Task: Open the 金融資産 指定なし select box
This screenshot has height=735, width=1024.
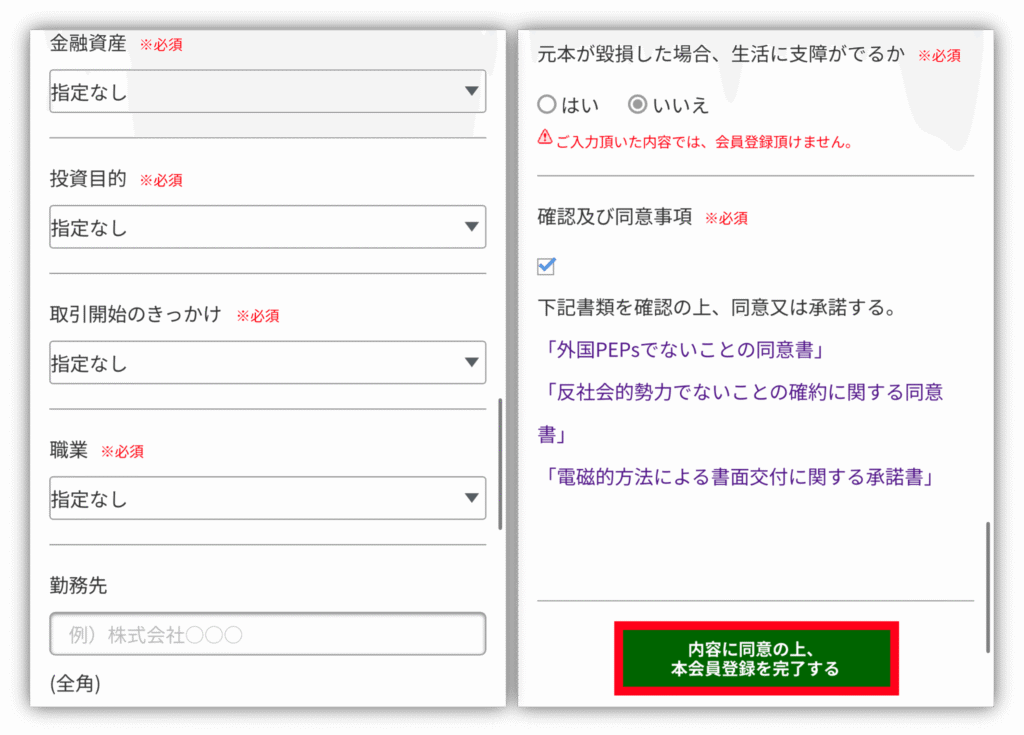Action: (260, 92)
